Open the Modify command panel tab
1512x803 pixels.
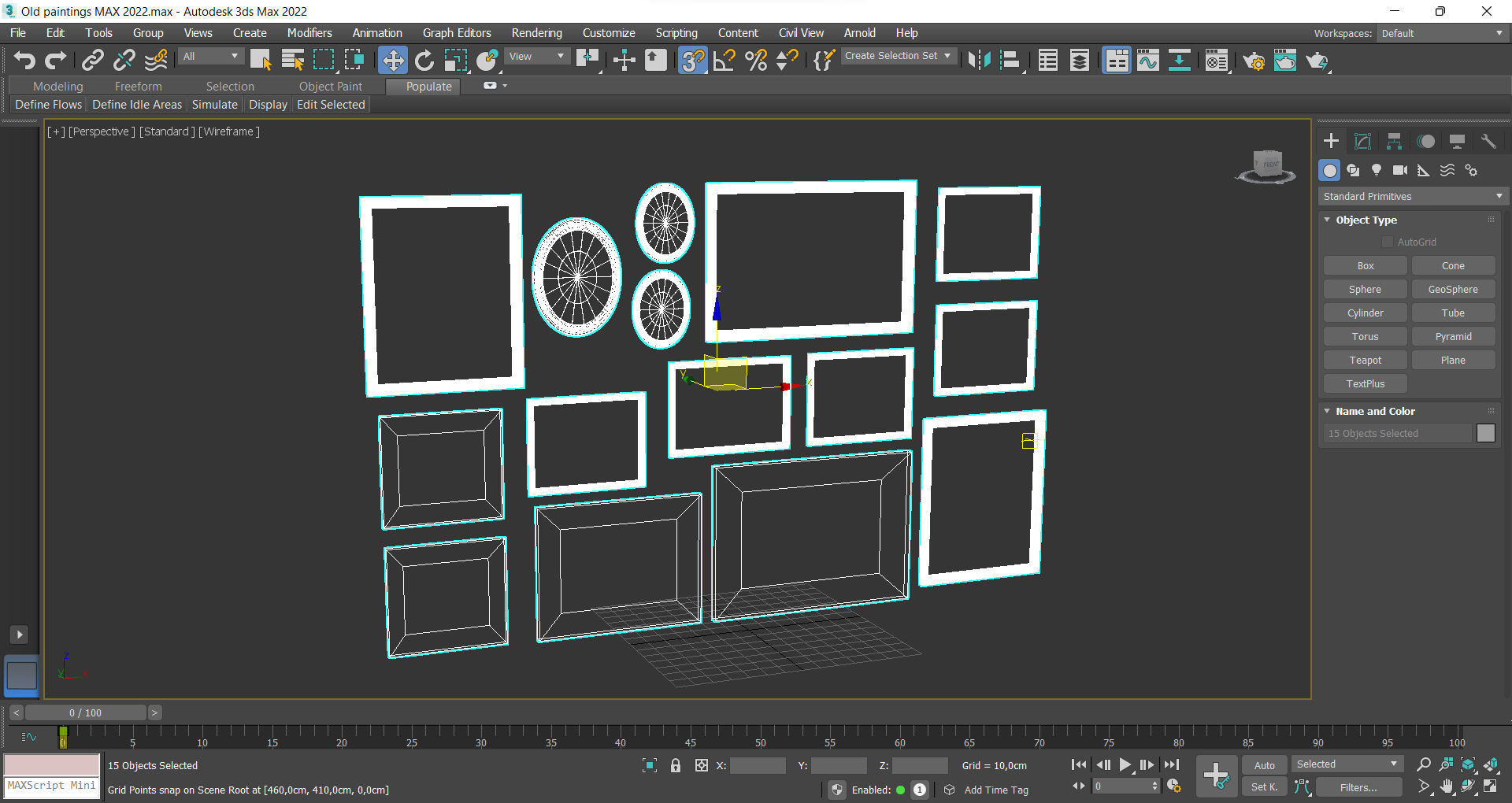[1362, 141]
